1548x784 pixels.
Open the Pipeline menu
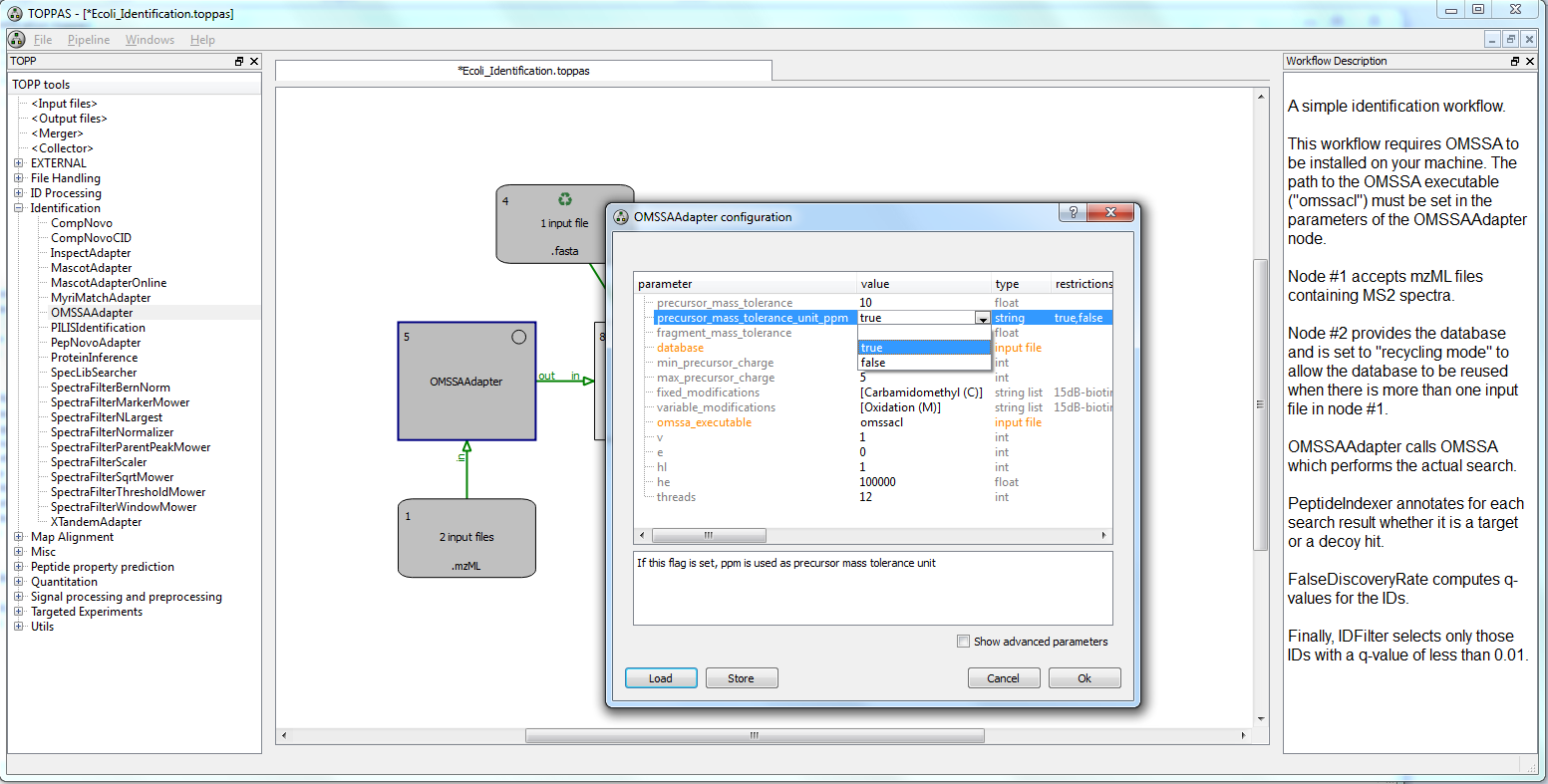coord(89,40)
